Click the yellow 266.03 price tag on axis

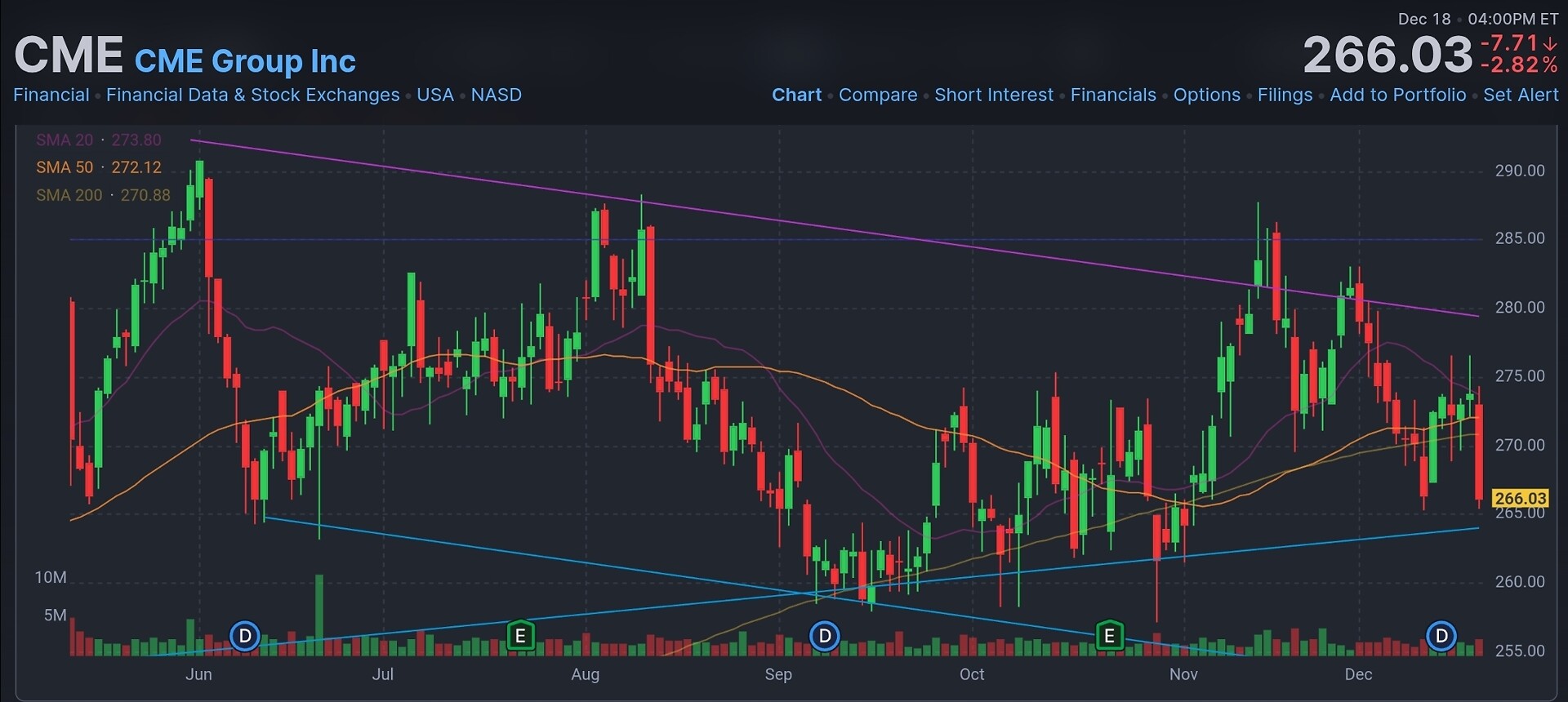1520,498
